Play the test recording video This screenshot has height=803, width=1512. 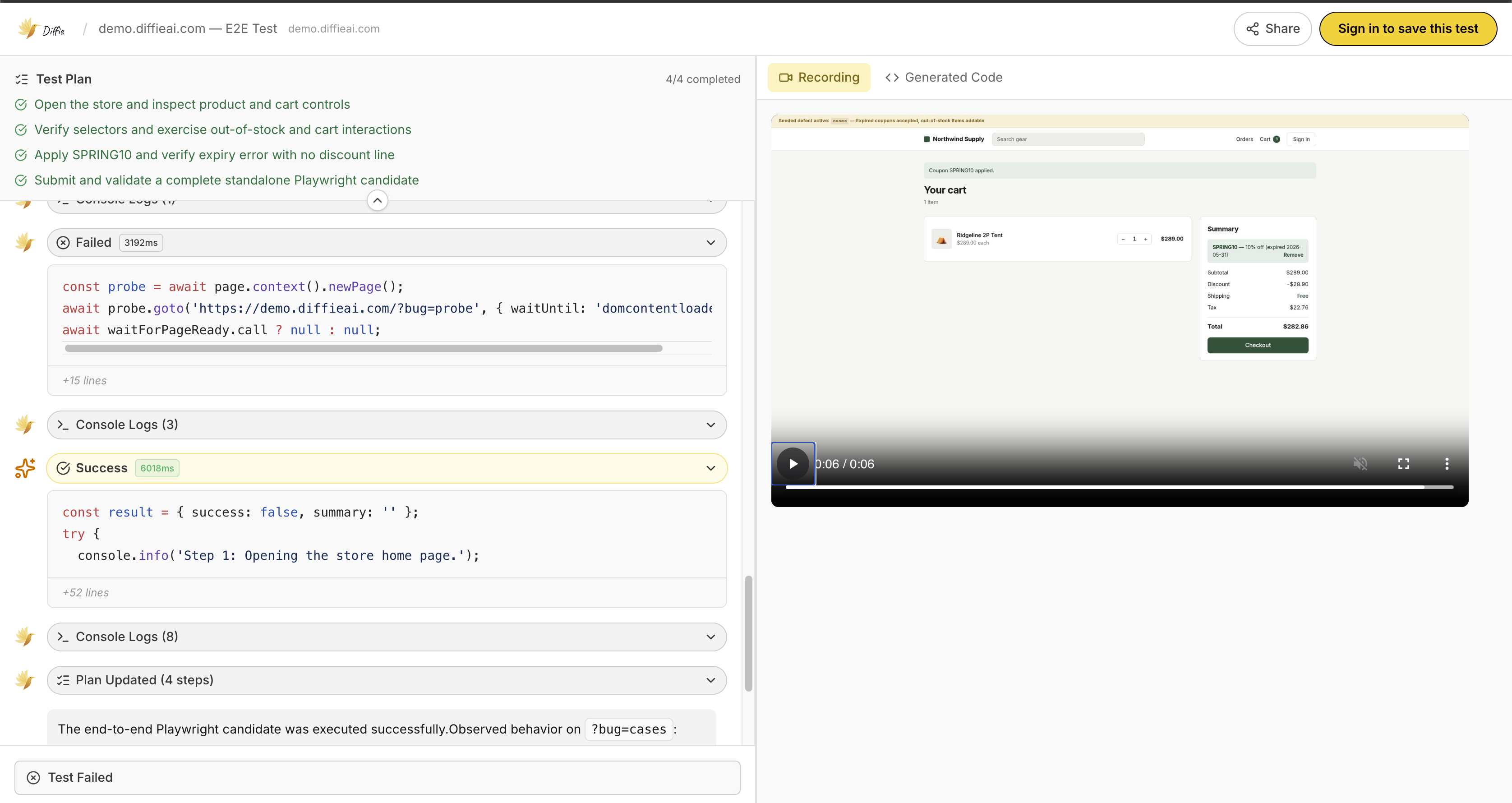point(793,464)
